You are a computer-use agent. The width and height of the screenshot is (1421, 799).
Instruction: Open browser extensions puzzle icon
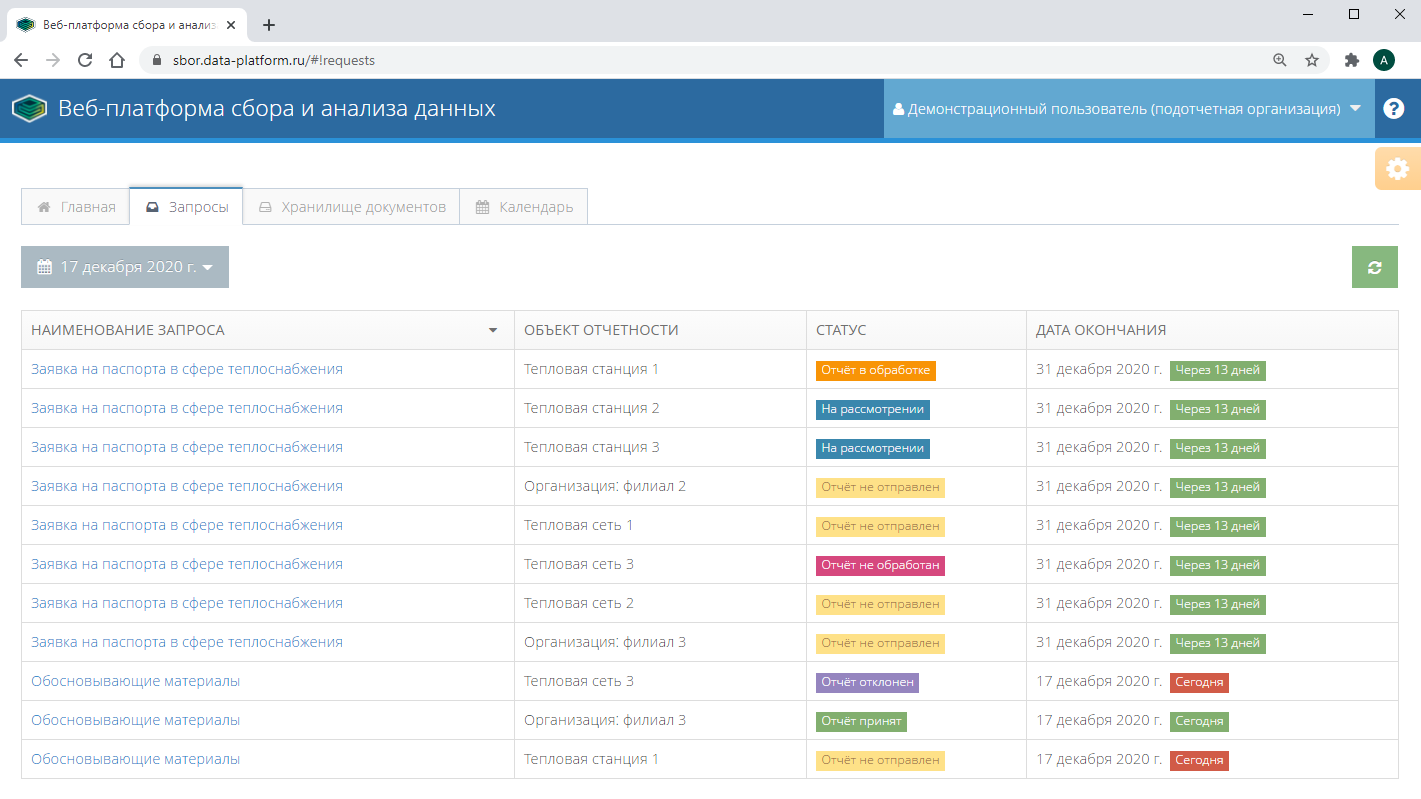[1352, 60]
